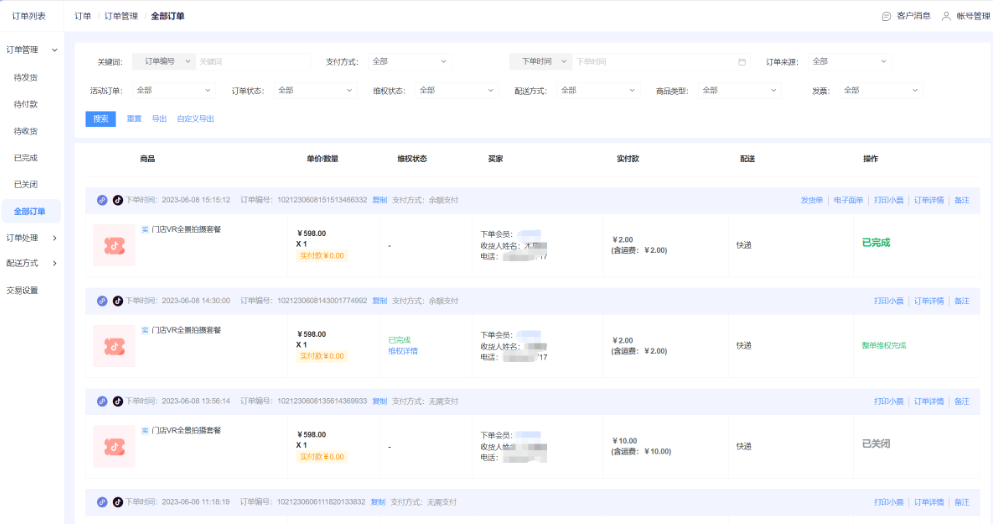The width and height of the screenshot is (993, 524).
Task: Click the 客户消息 chat icon
Action: coord(886,16)
